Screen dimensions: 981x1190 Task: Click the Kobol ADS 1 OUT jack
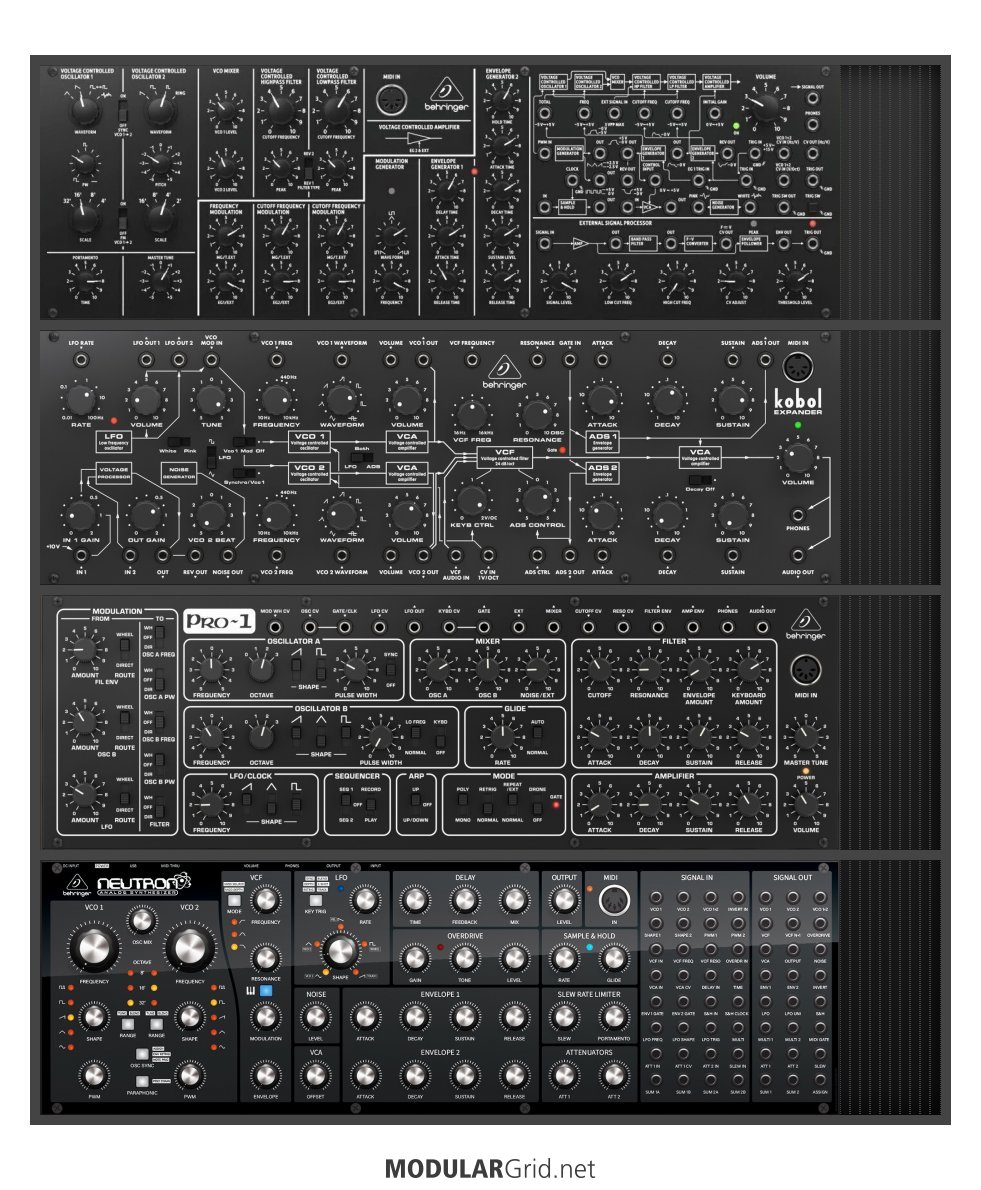tap(766, 360)
